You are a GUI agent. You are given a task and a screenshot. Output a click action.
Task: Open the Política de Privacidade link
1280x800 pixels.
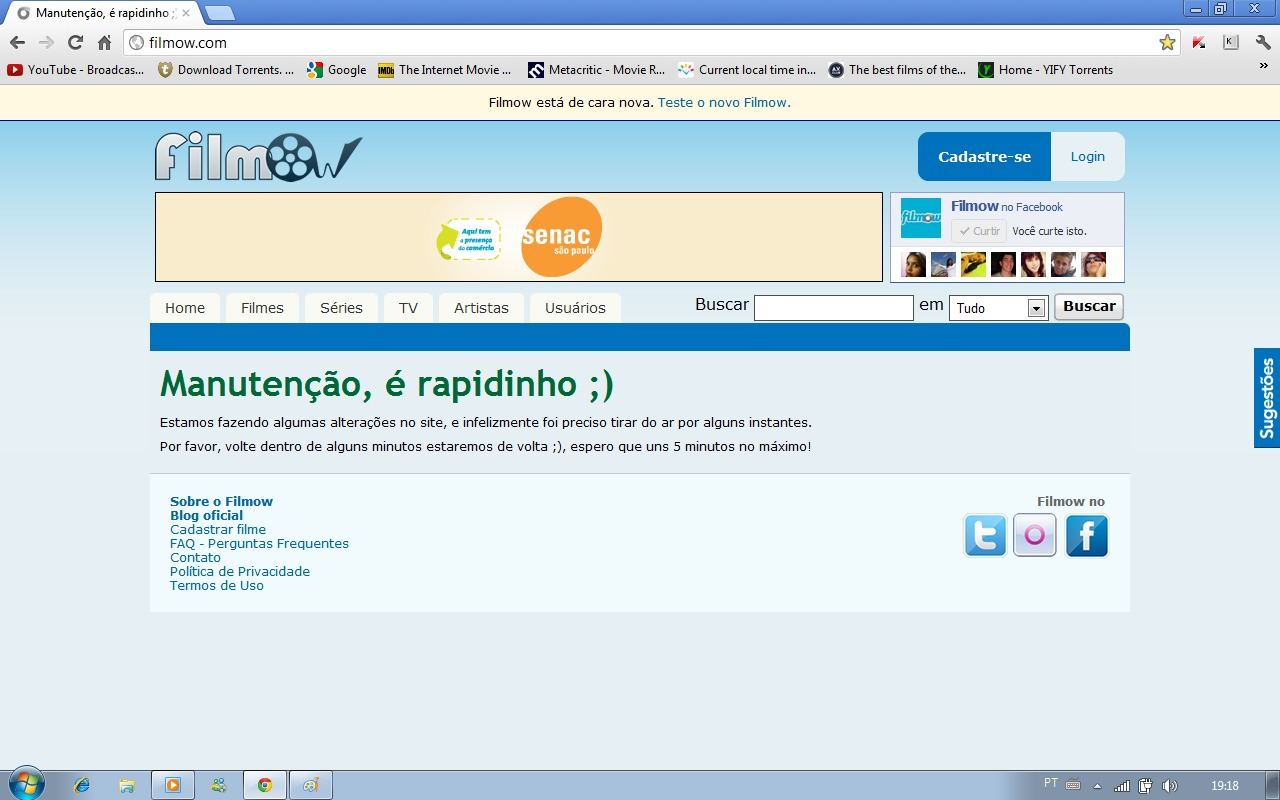pos(240,571)
